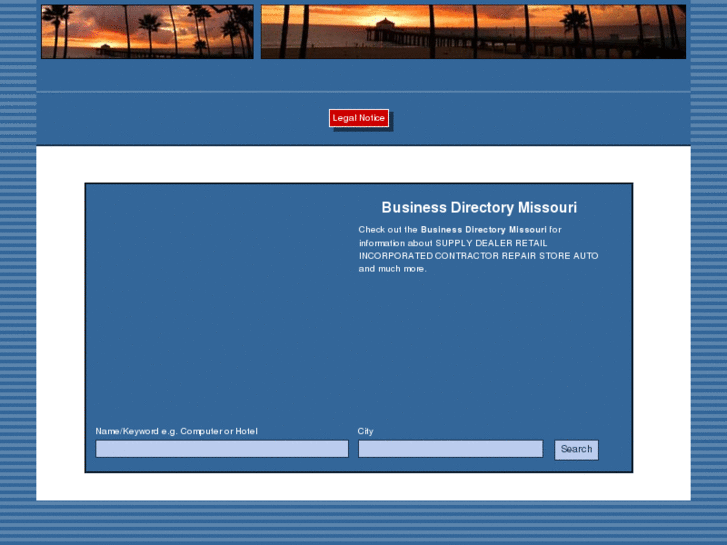Image resolution: width=727 pixels, height=545 pixels.
Task: Click the Search button
Action: click(x=576, y=449)
